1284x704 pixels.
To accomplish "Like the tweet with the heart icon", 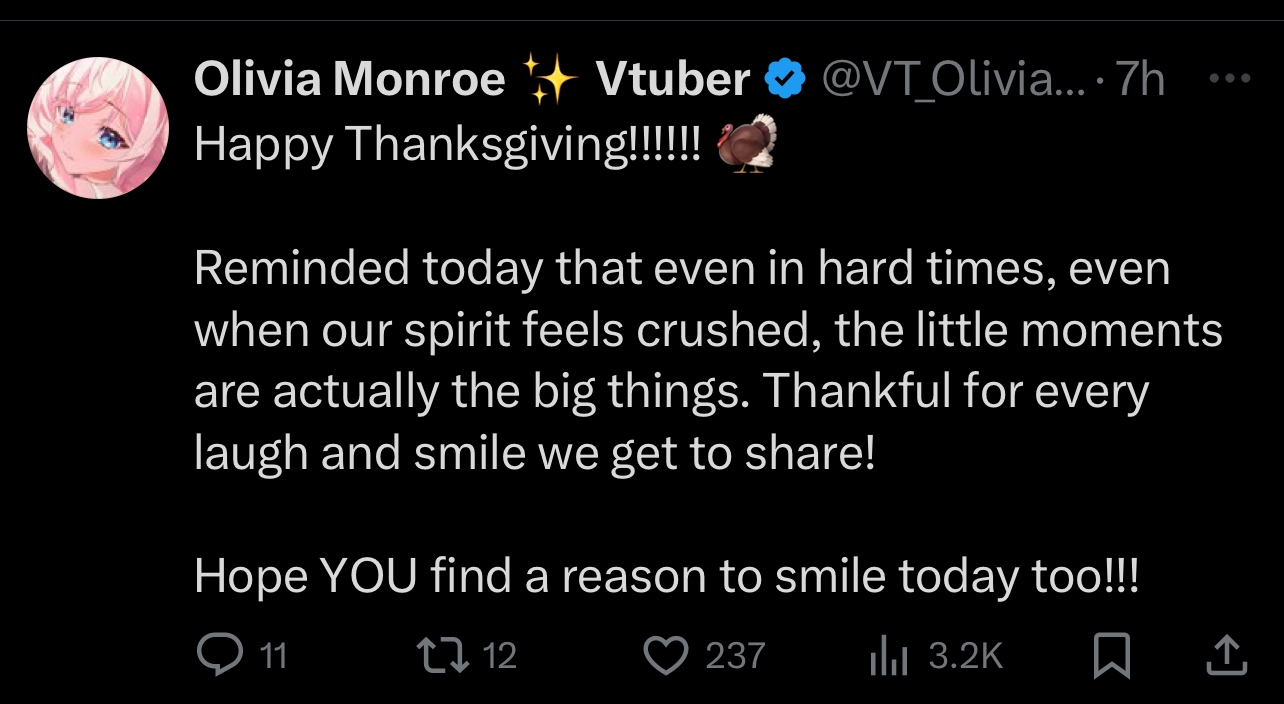I will tap(665, 655).
